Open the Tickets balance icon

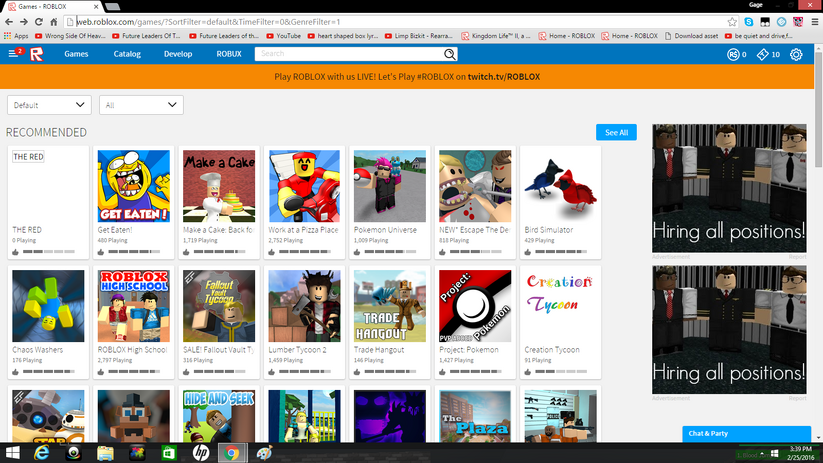tap(762, 54)
